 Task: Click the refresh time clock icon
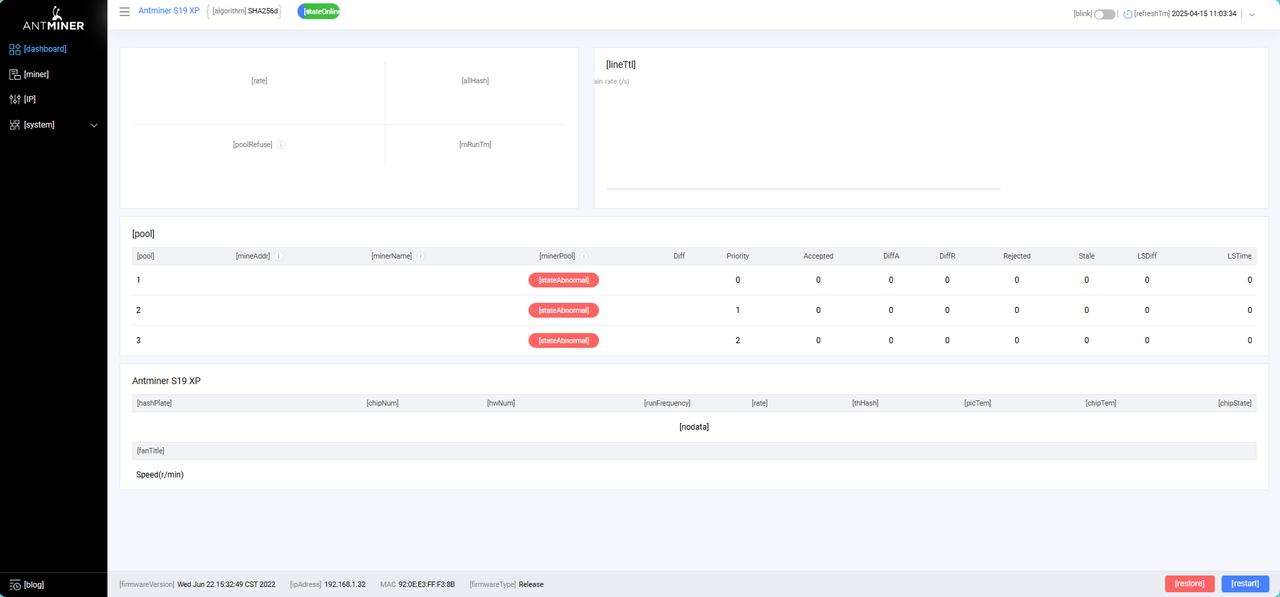click(x=1127, y=14)
